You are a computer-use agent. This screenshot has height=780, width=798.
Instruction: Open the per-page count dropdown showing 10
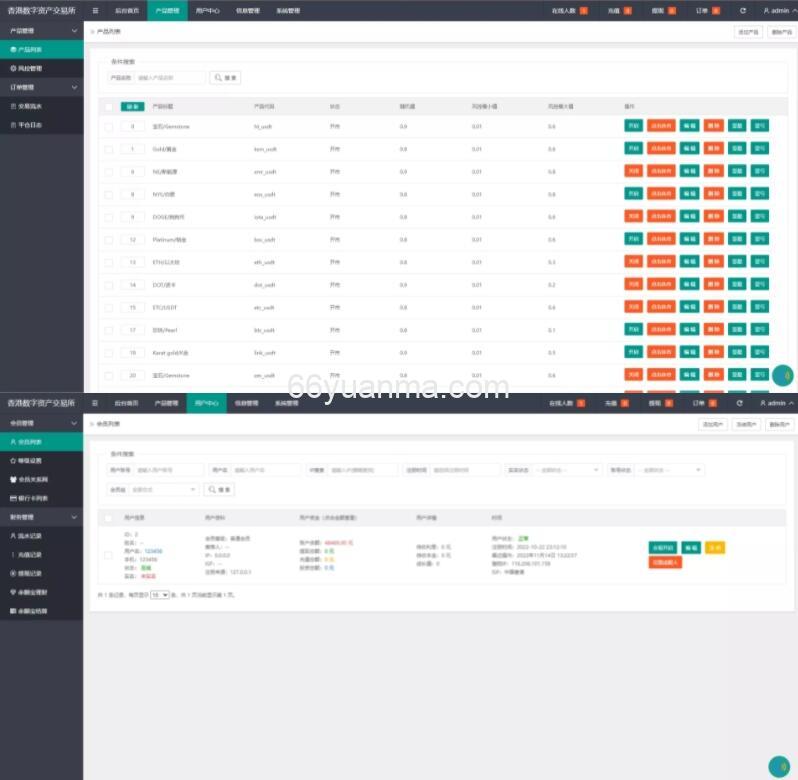(160, 594)
